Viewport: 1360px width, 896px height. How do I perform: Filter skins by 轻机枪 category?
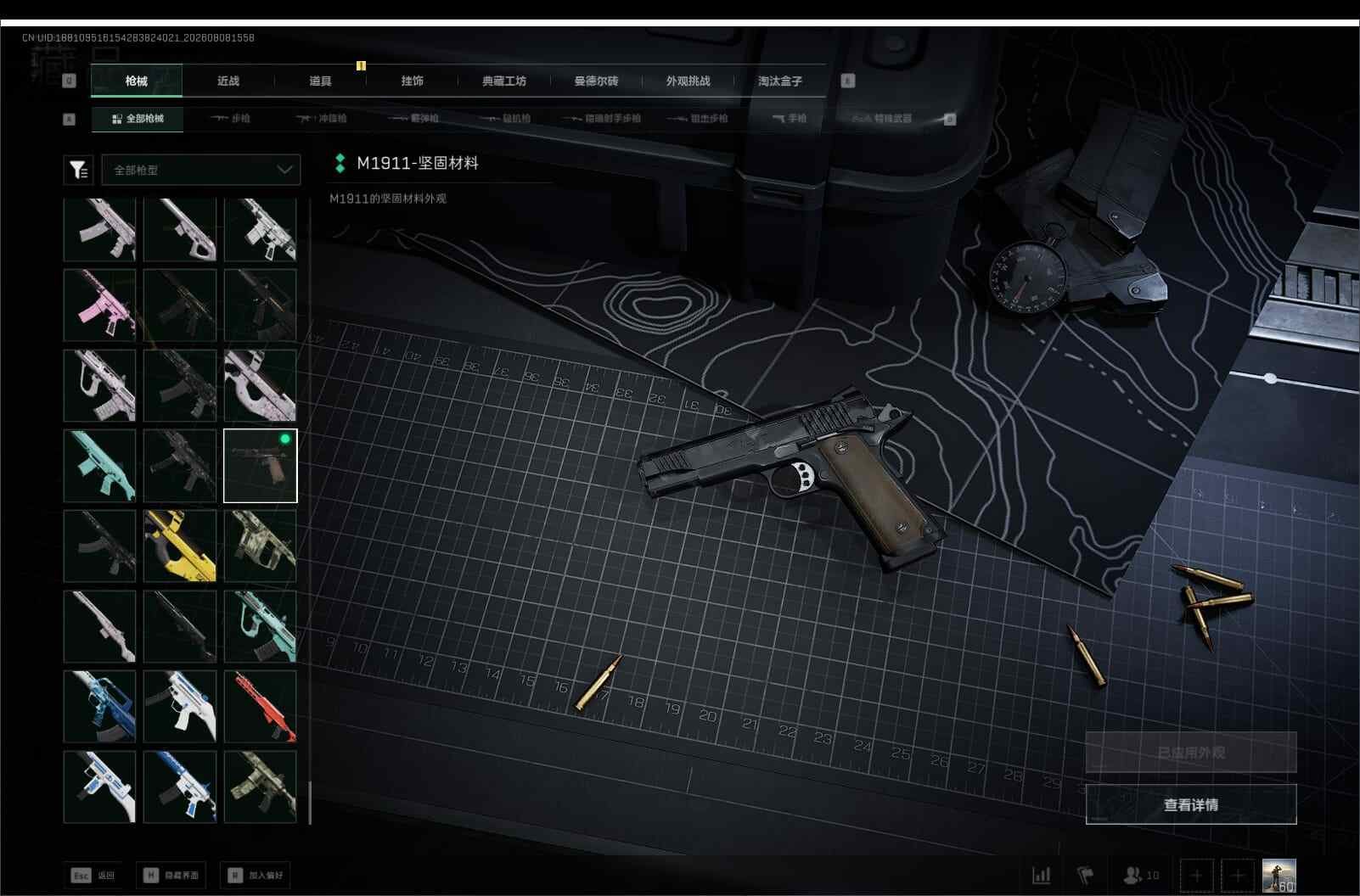pos(505,119)
